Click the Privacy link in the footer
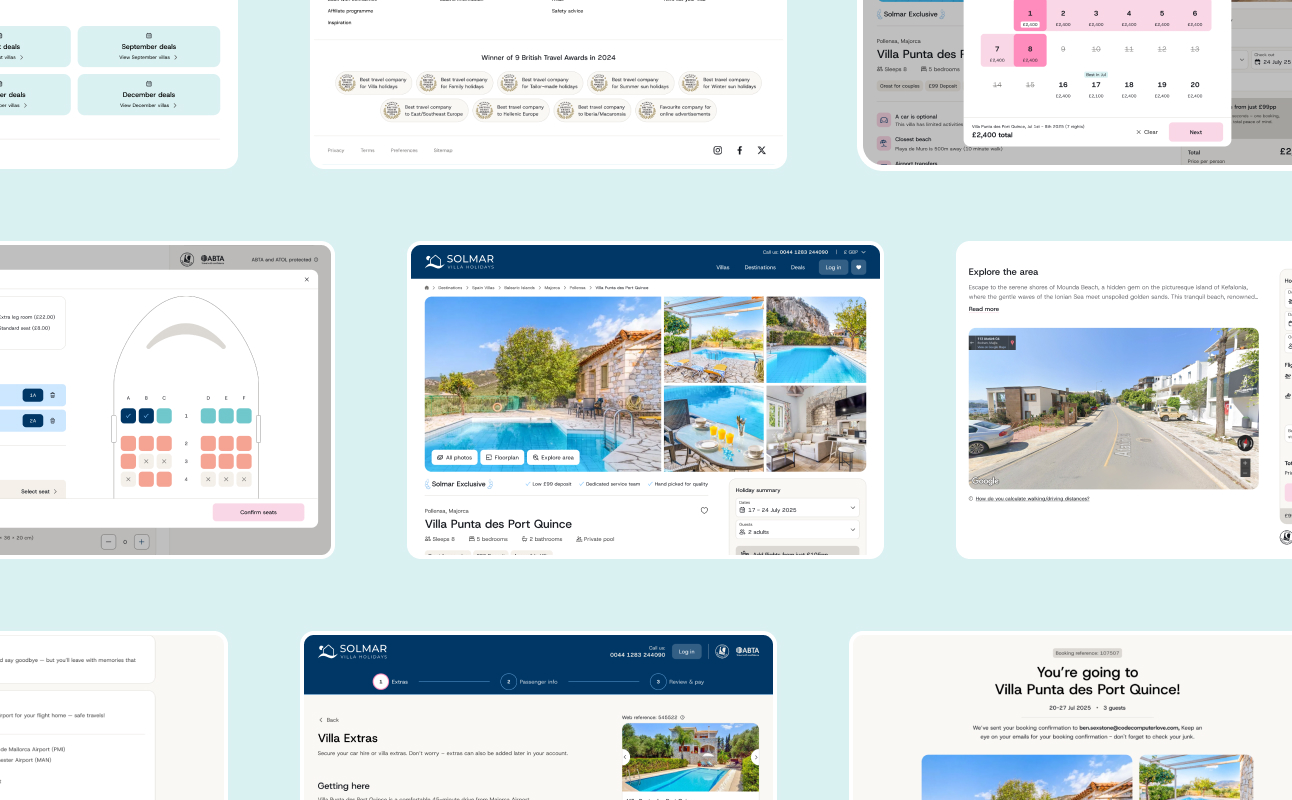This screenshot has height=800, width=1292. pyautogui.click(x=336, y=150)
